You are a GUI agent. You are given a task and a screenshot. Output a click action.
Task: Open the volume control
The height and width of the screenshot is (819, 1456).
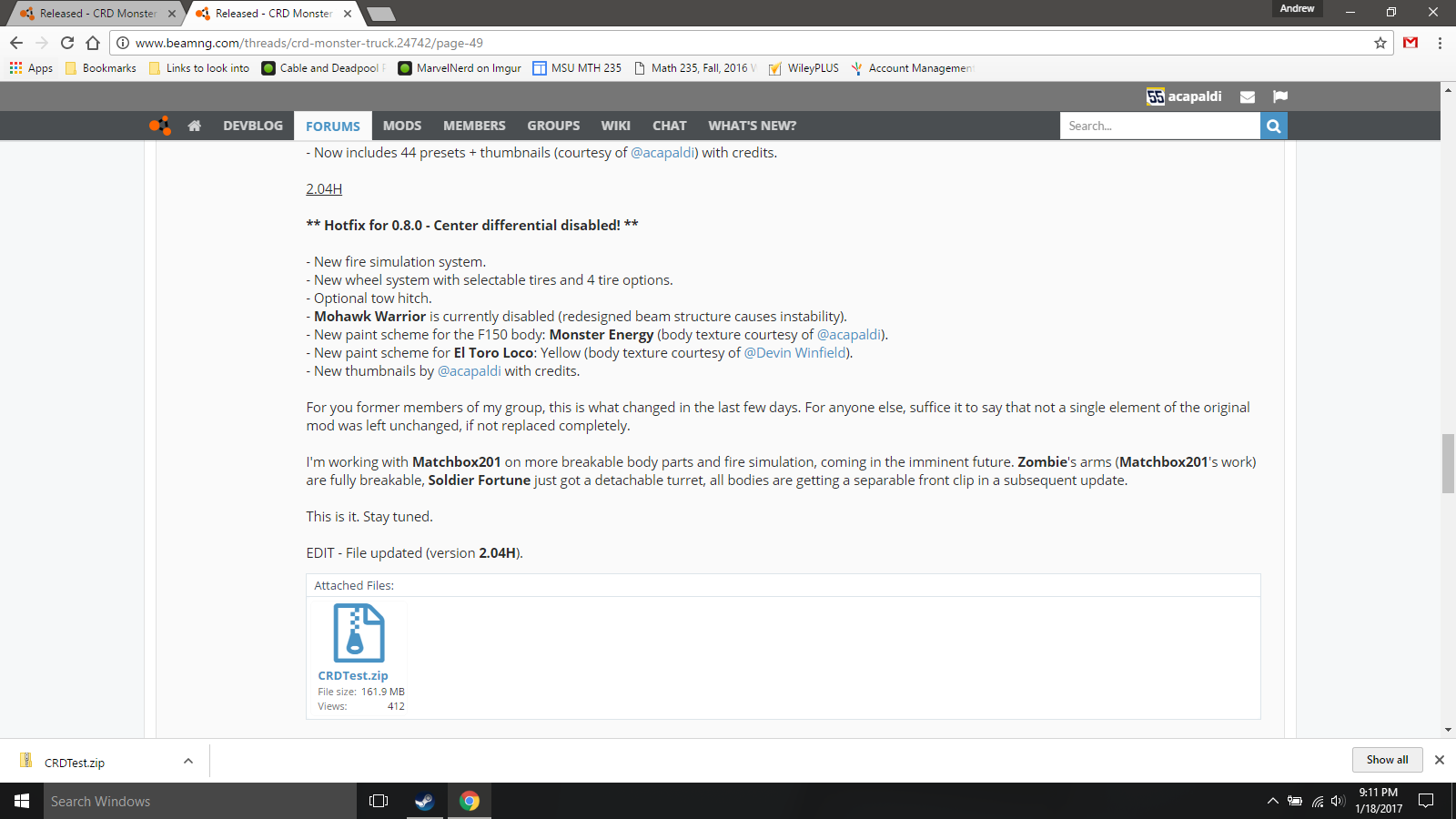click(x=1338, y=801)
